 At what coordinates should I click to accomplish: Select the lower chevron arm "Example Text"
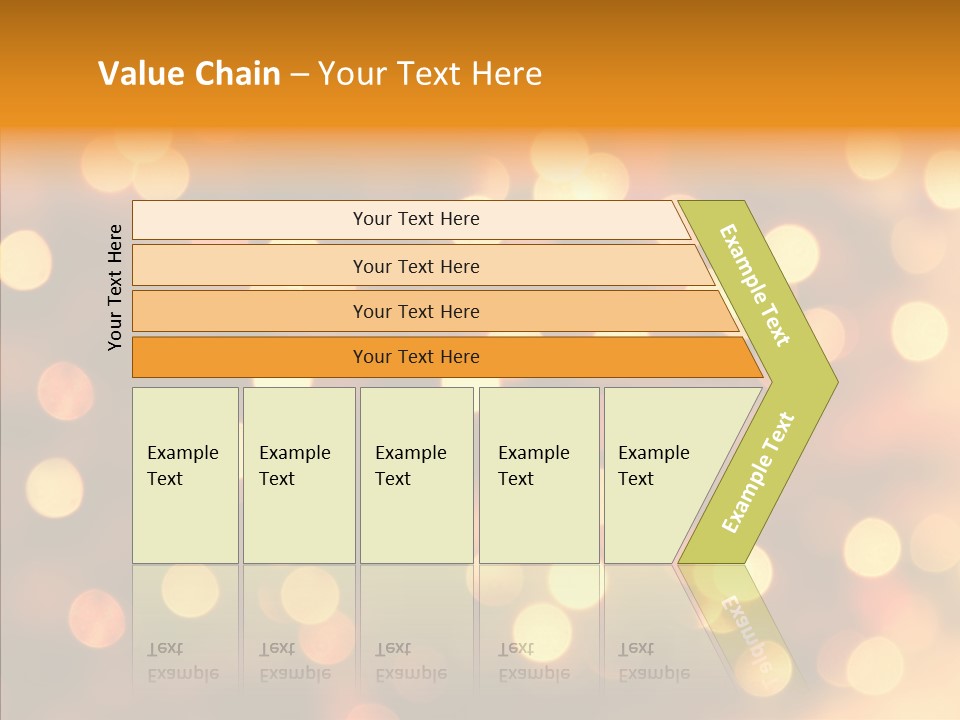[x=758, y=472]
